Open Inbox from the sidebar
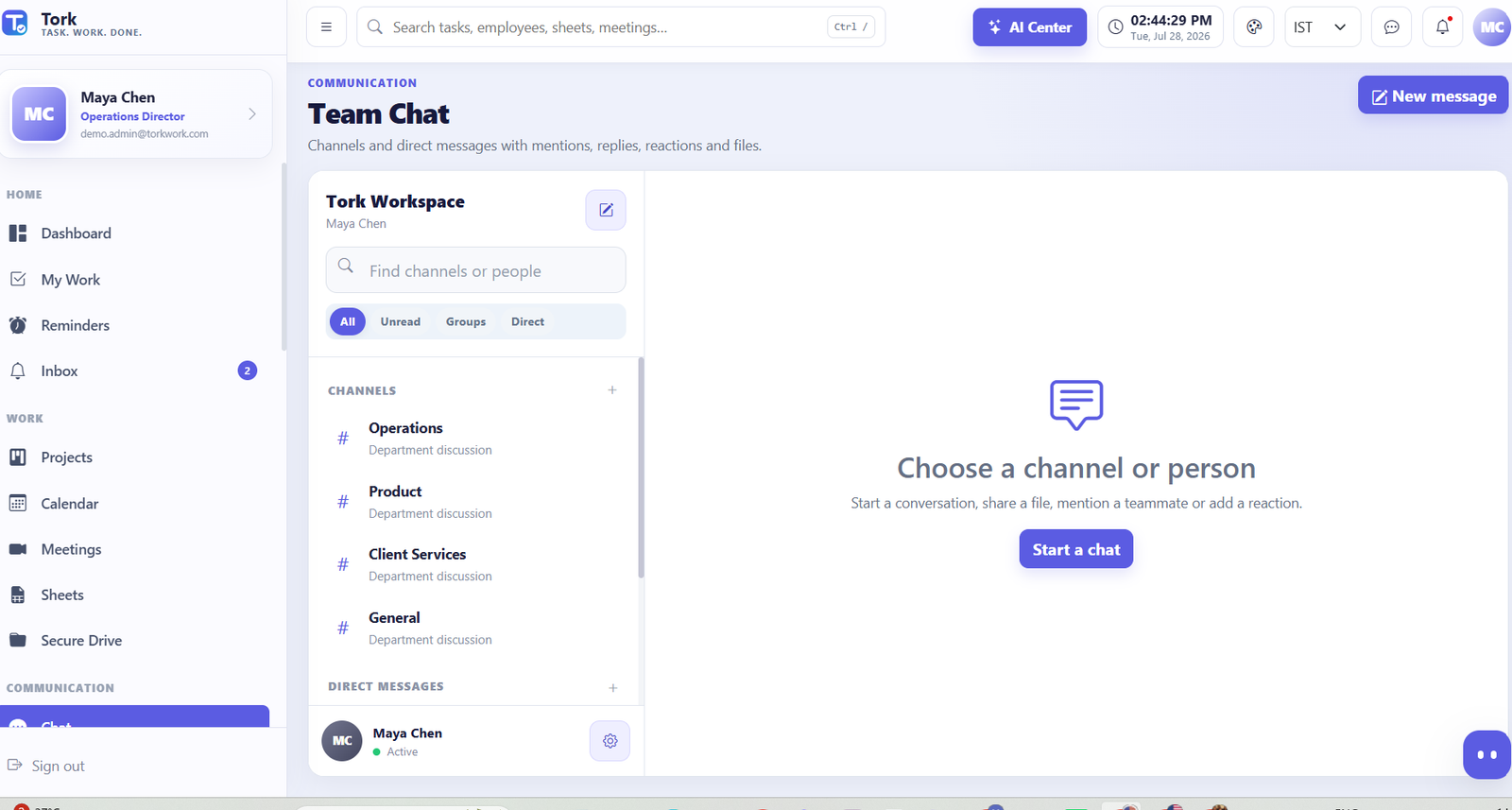 click(134, 371)
